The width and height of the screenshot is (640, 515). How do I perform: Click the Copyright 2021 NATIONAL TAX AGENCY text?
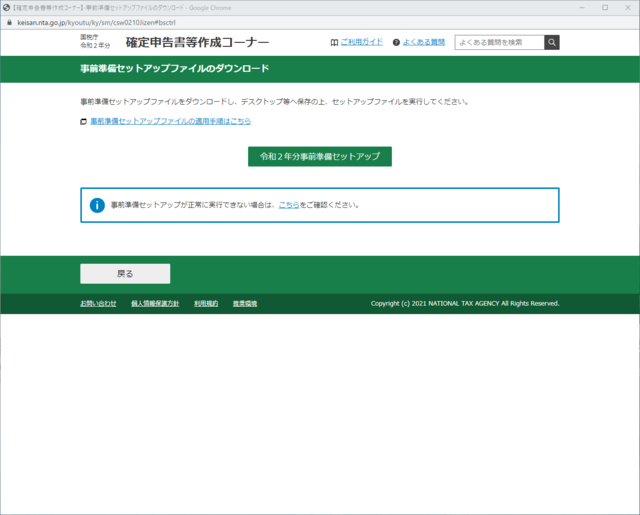pyautogui.click(x=465, y=304)
